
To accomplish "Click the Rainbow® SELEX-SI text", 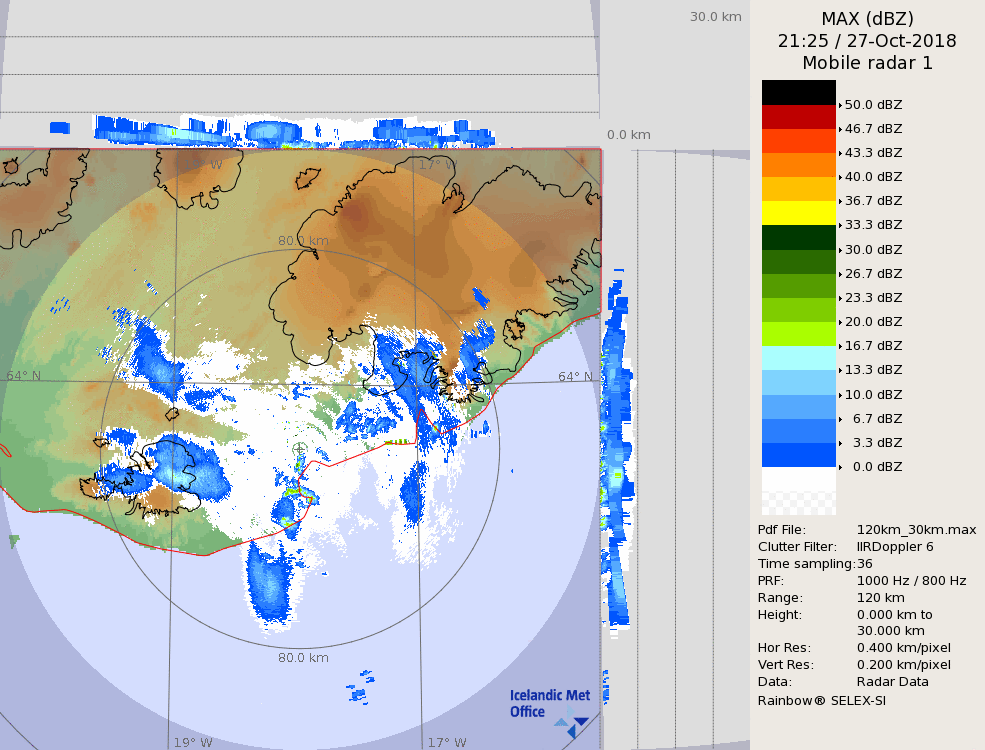I will 821,700.
